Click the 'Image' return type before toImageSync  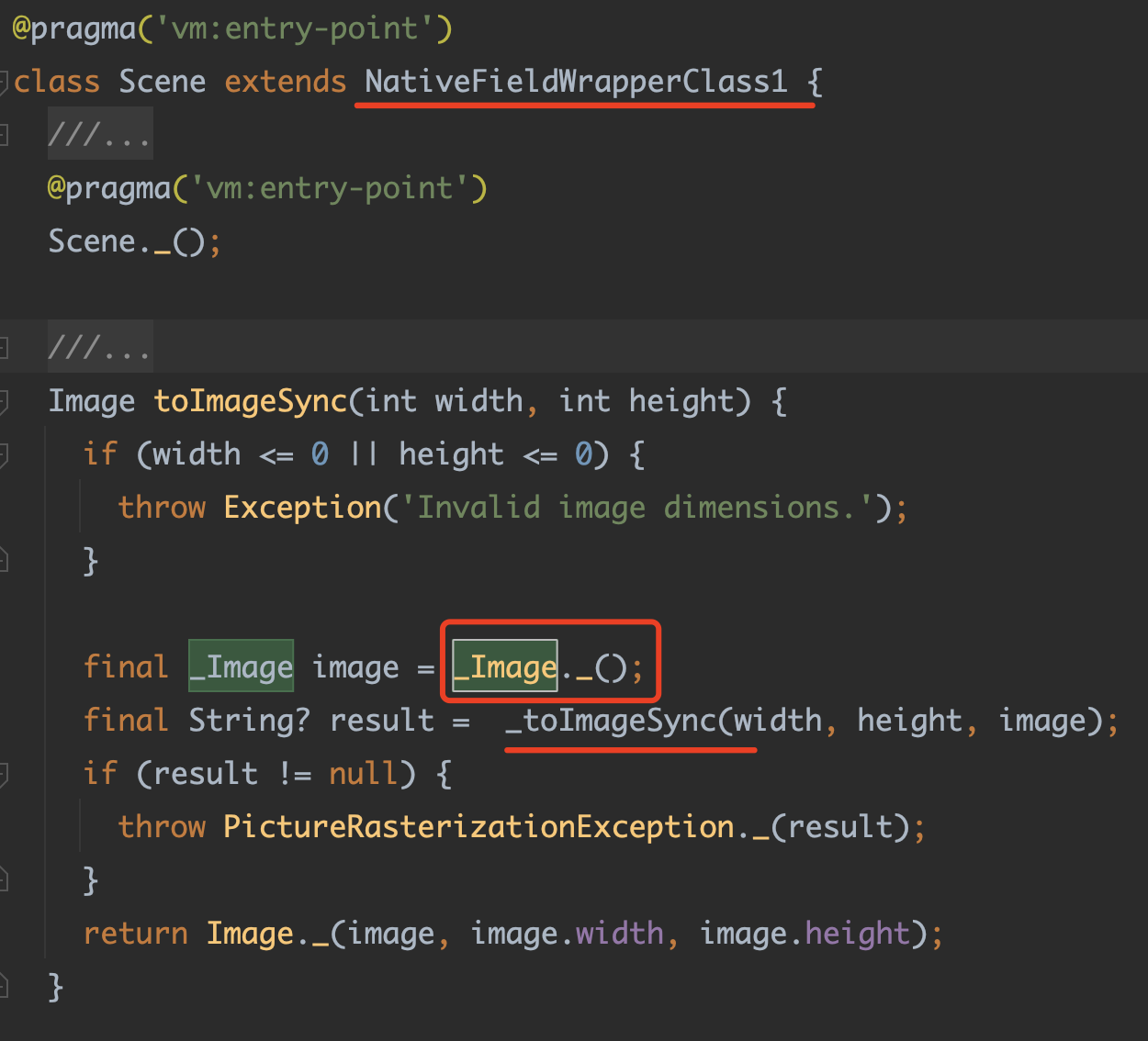[92, 401]
